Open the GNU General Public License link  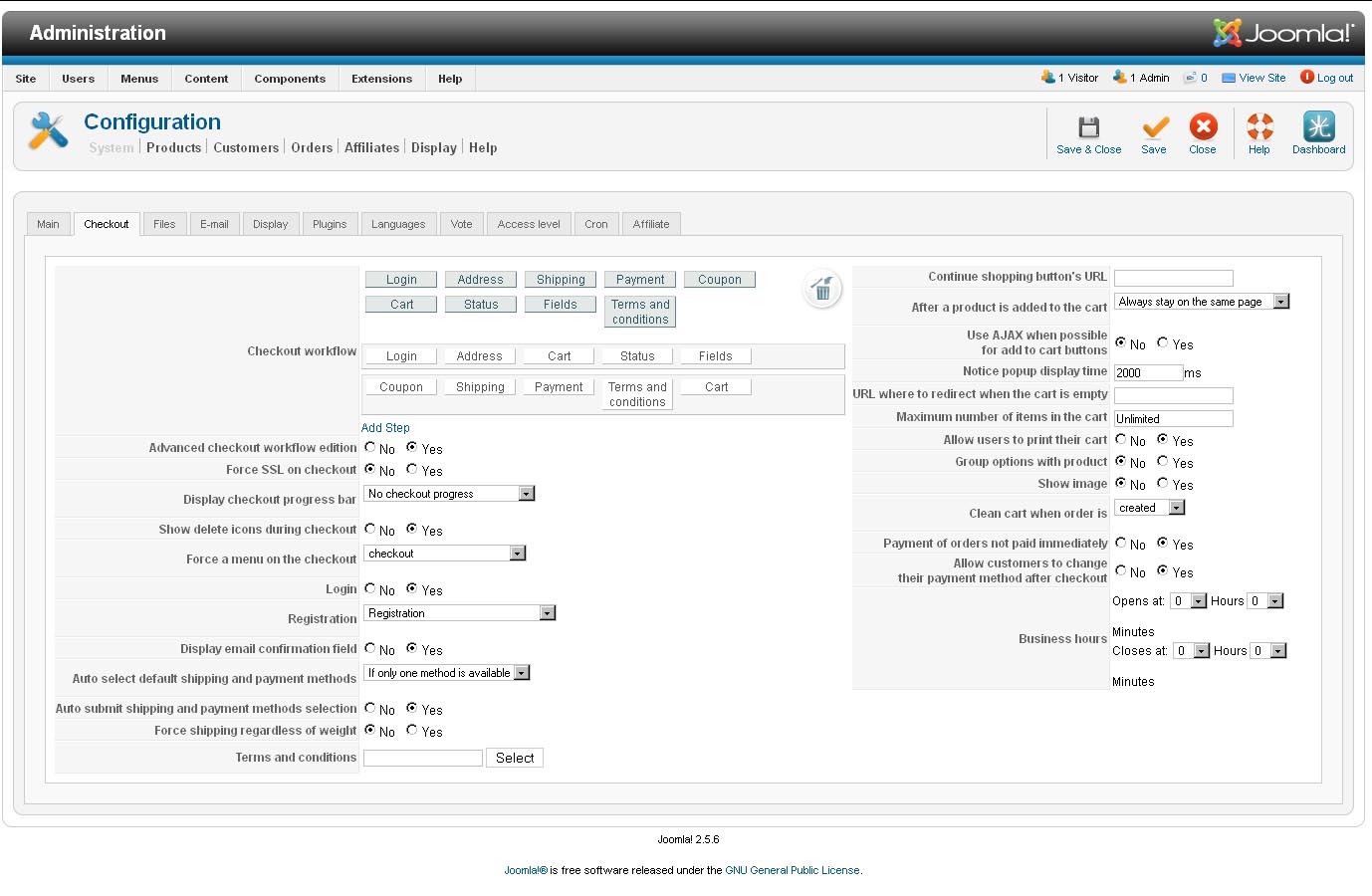click(x=793, y=870)
